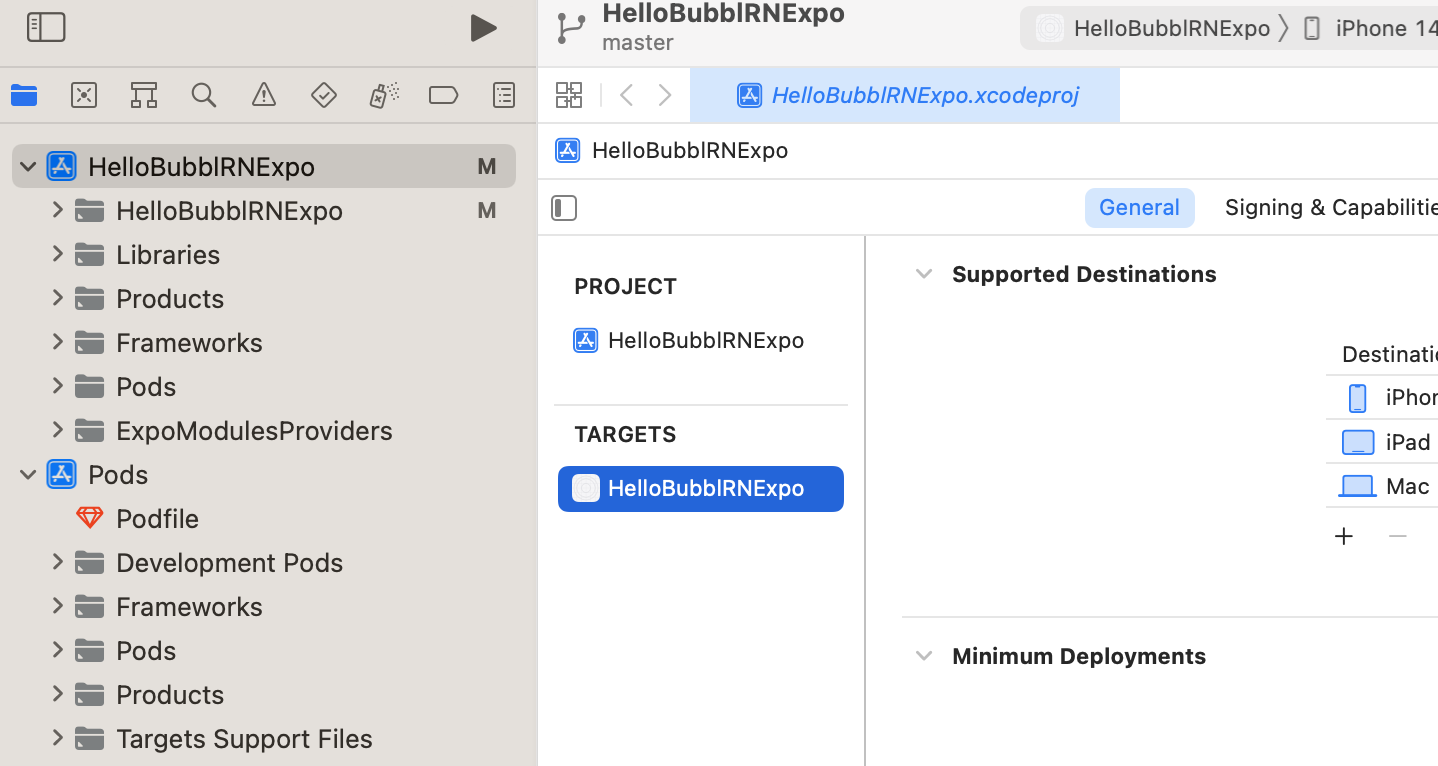Screen dimensions: 1438x766
Task: Expand Frameworks under HelloBubblRNExpo project
Action: (57, 342)
